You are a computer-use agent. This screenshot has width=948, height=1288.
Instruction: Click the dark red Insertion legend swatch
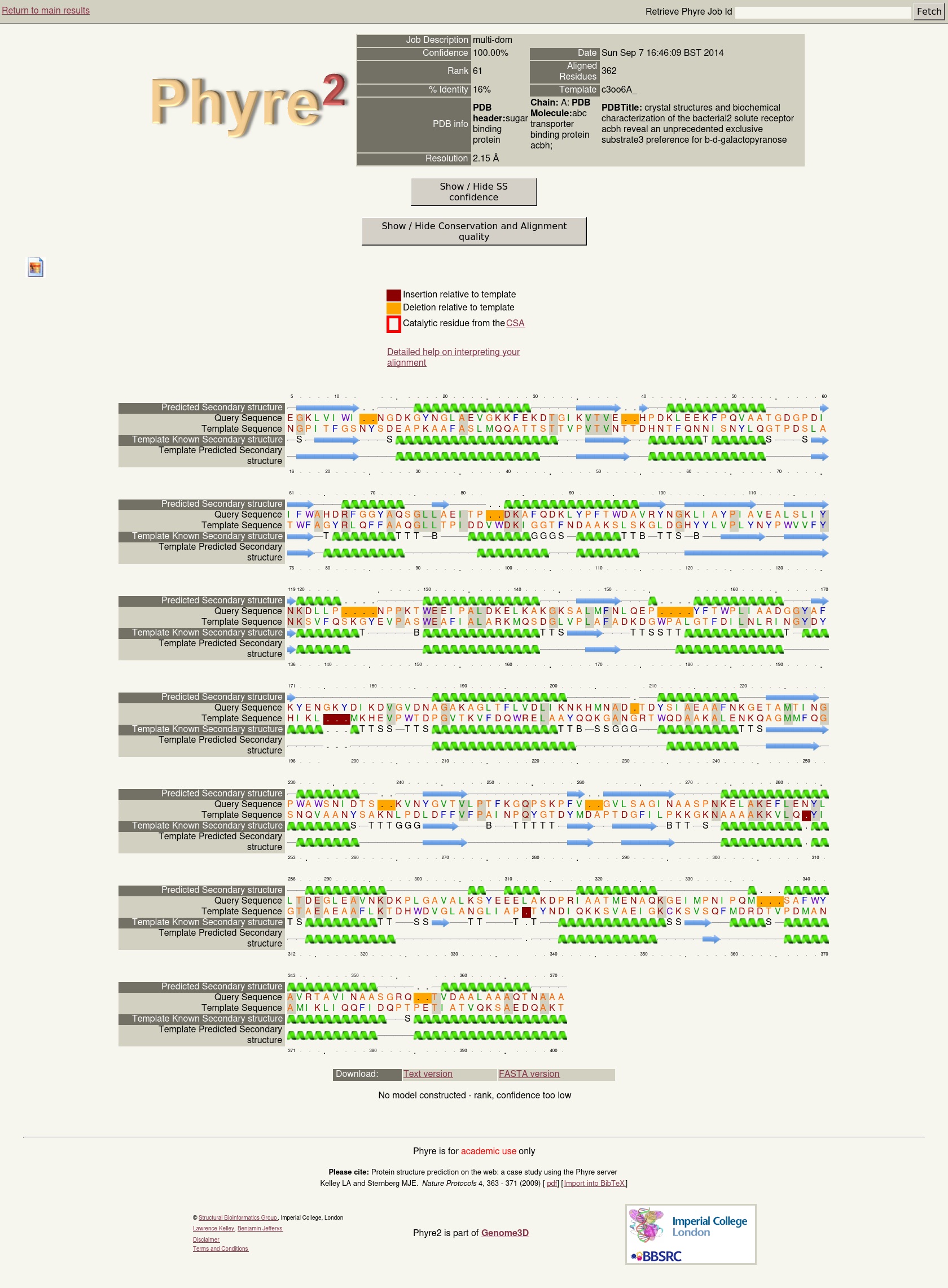[x=393, y=295]
